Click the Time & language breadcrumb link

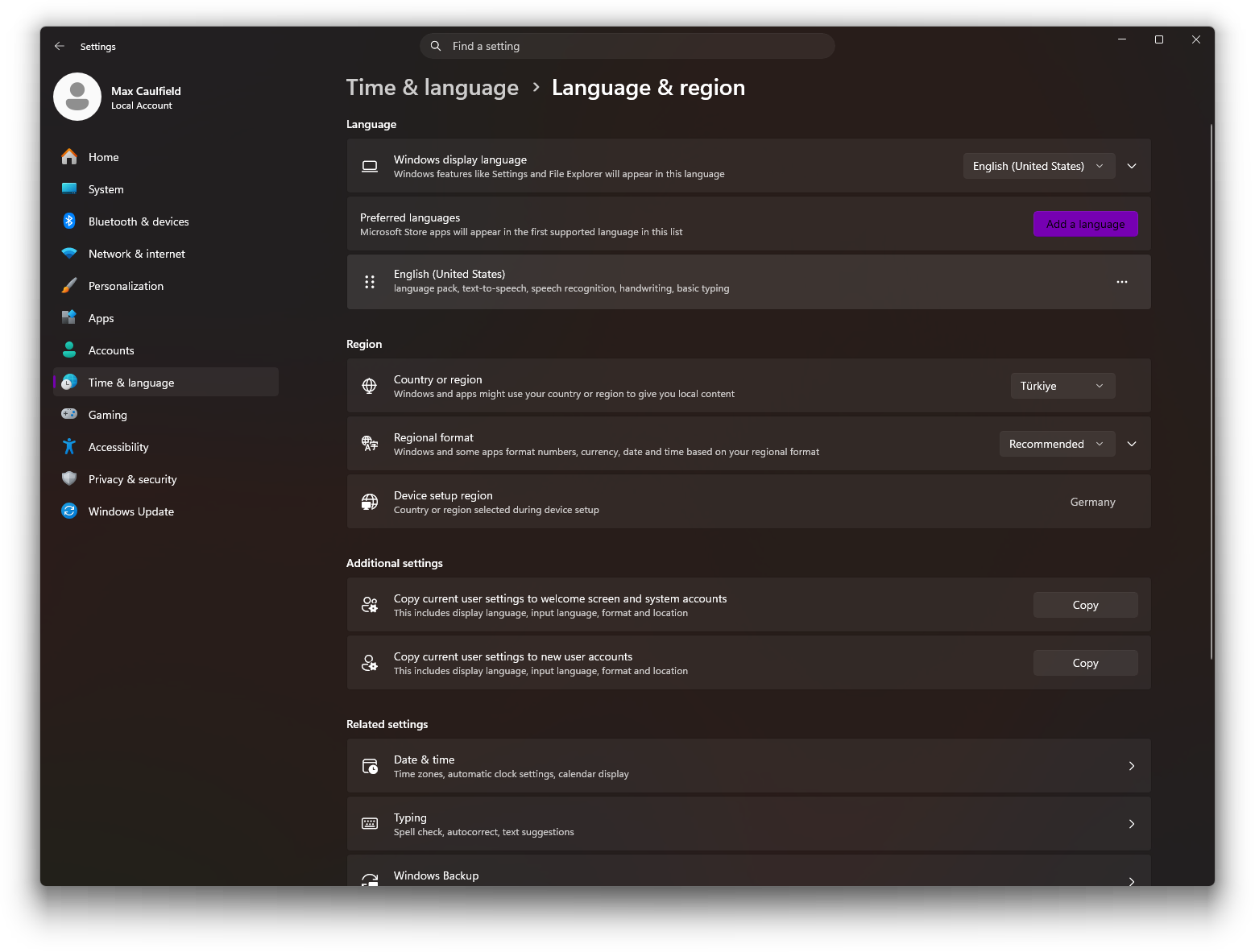click(x=433, y=88)
